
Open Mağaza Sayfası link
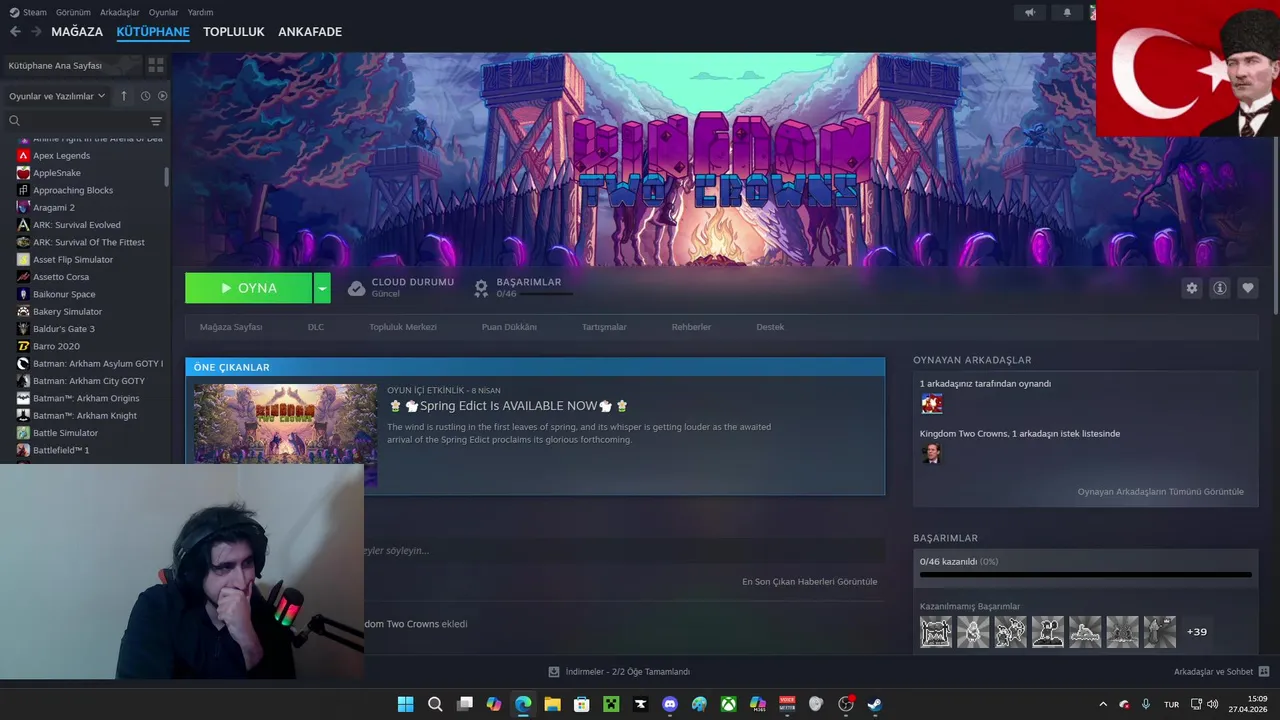point(231,327)
